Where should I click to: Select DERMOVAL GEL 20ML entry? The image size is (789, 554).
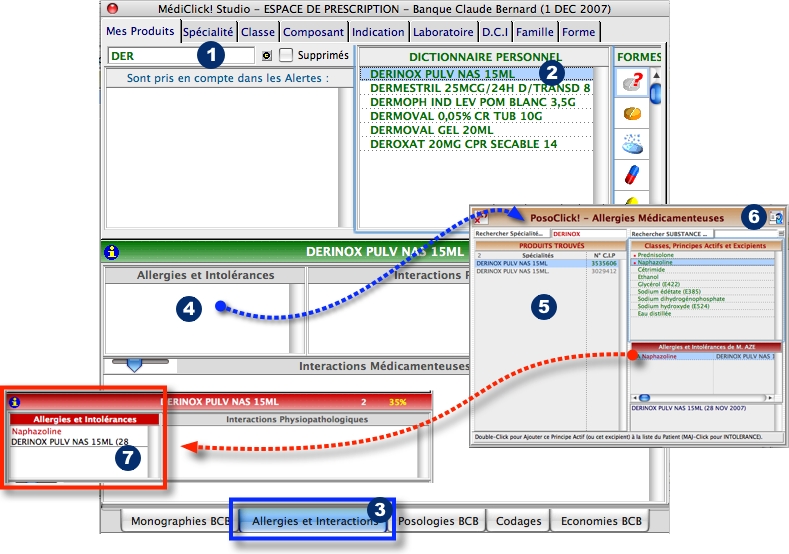tap(477, 130)
